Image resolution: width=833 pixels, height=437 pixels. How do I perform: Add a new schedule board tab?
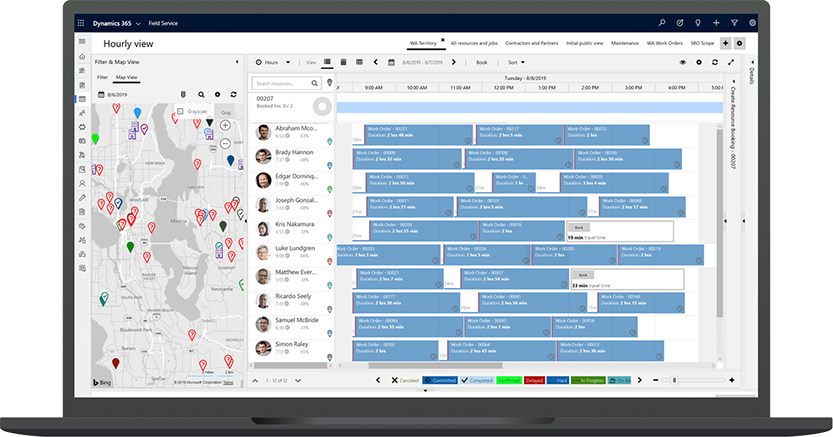coord(725,44)
